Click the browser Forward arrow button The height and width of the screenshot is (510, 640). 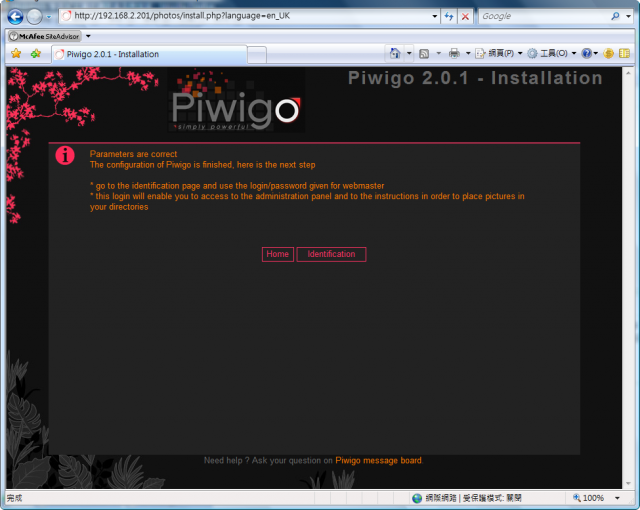click(x=34, y=17)
